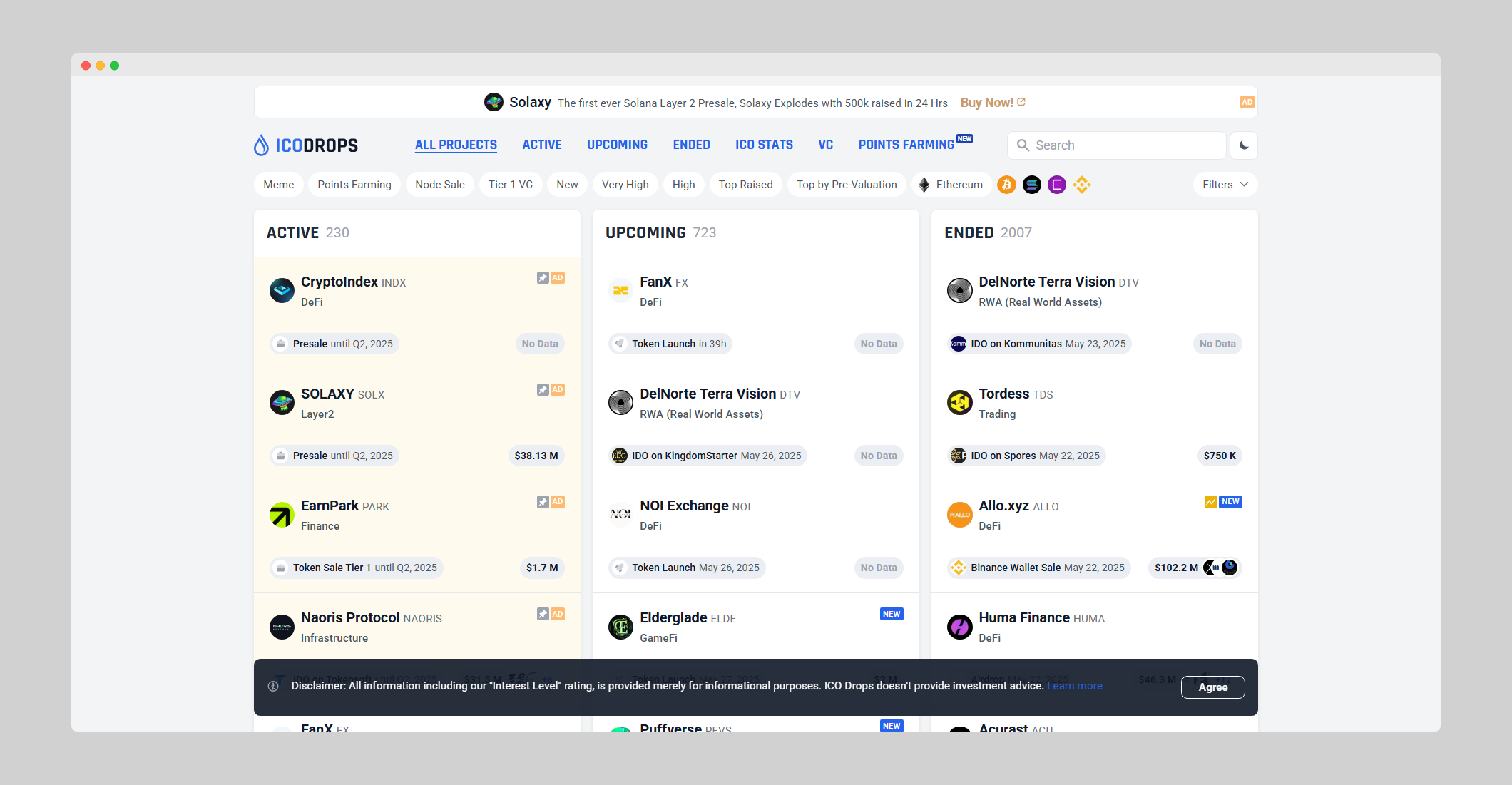Click IDO on KingdomStarter May 26, 2025
The image size is (1512, 785).
click(x=708, y=456)
